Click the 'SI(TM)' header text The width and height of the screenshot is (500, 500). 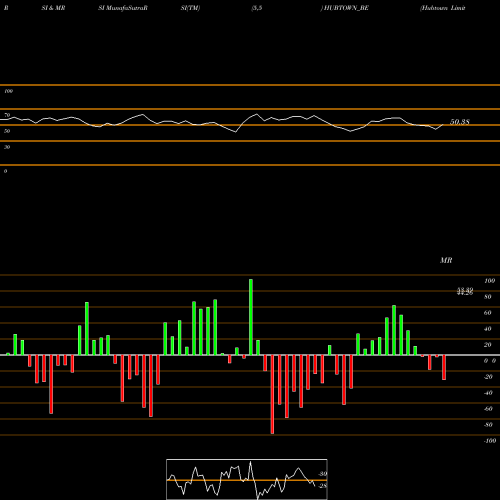190,8
